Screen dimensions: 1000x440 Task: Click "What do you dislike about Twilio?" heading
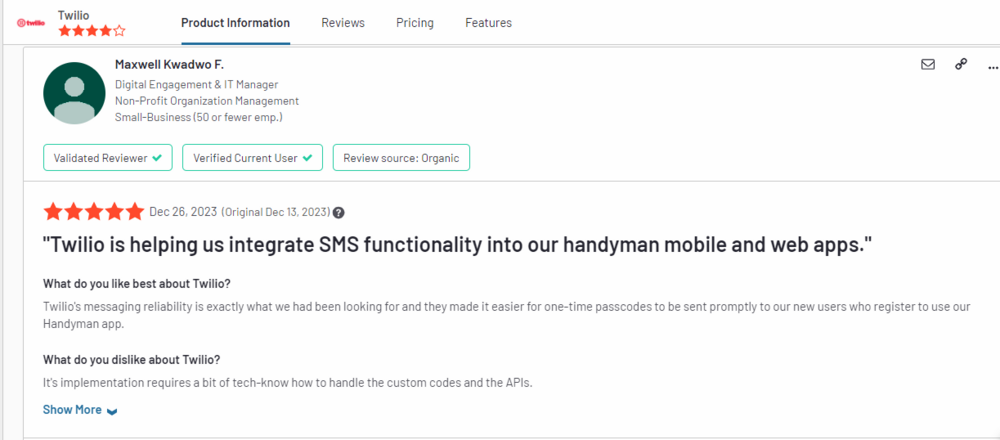click(131, 360)
